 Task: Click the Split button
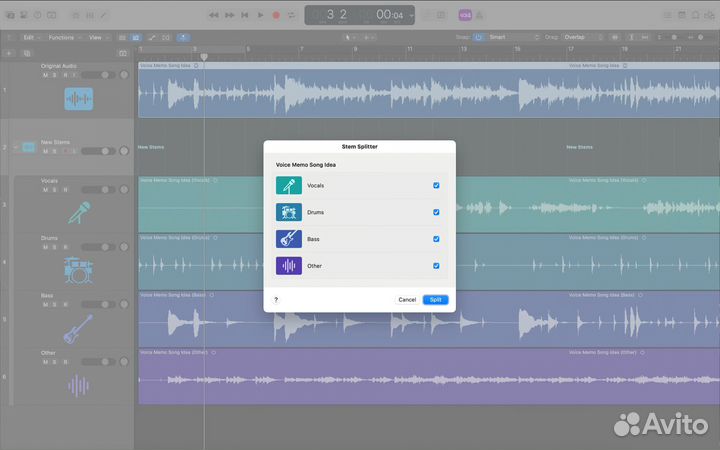[x=435, y=299]
